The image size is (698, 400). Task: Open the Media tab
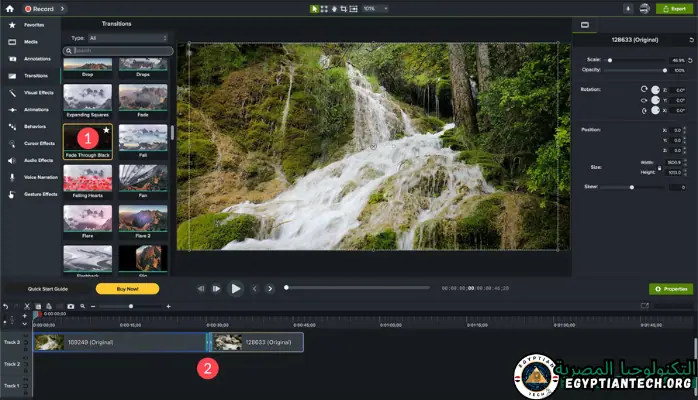point(30,42)
